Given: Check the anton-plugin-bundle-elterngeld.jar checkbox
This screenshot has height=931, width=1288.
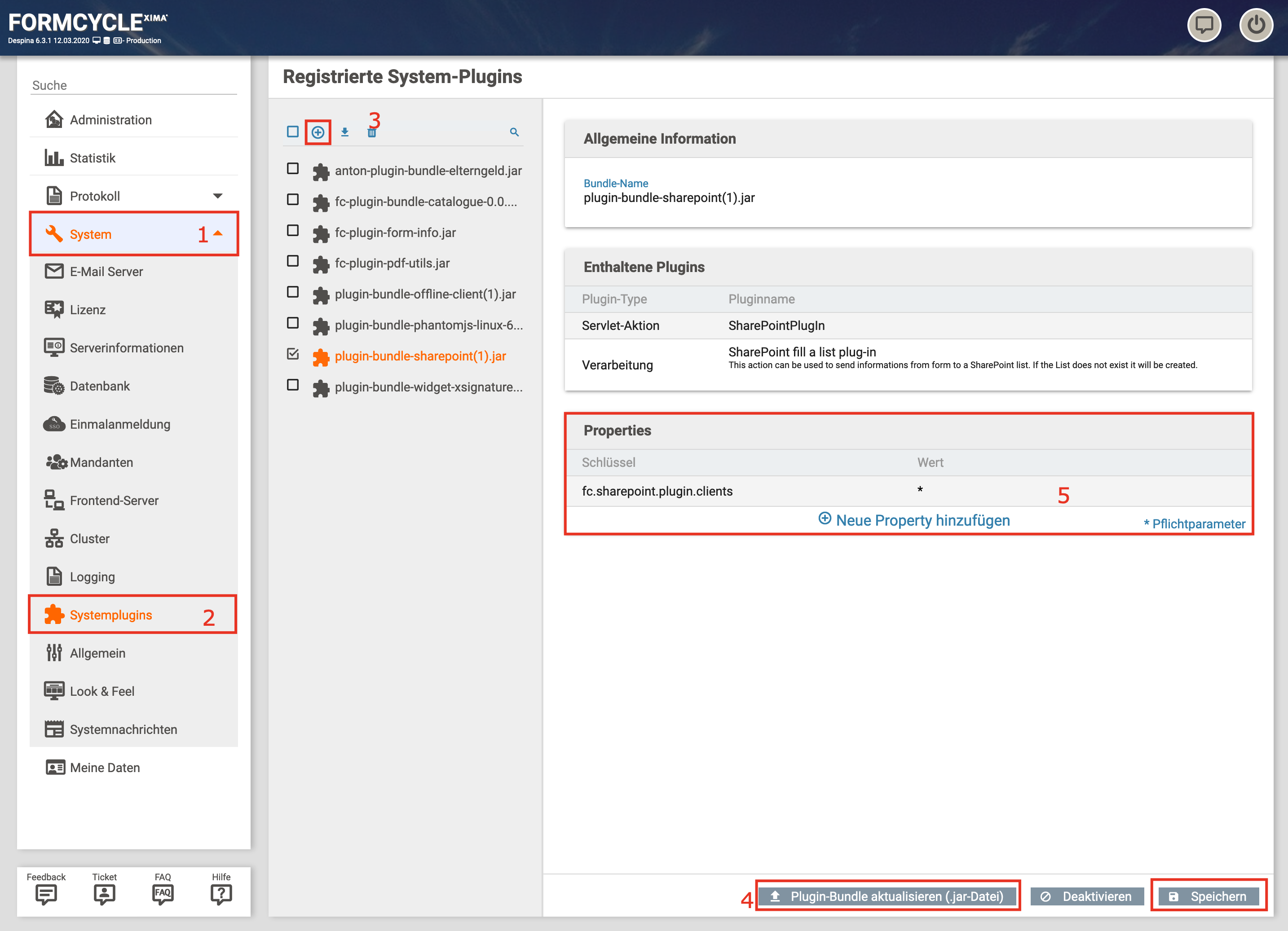Looking at the screenshot, I should click(x=293, y=169).
